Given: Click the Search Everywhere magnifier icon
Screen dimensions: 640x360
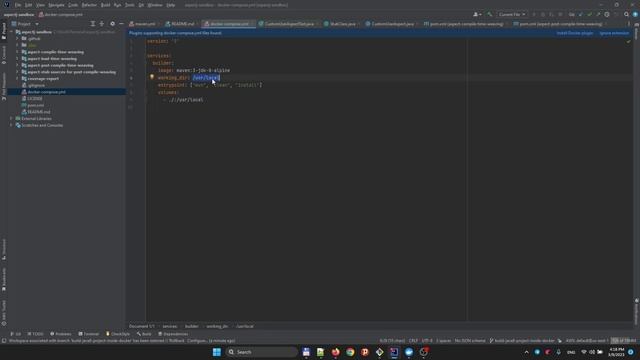Looking at the screenshot, I should tap(626, 14).
